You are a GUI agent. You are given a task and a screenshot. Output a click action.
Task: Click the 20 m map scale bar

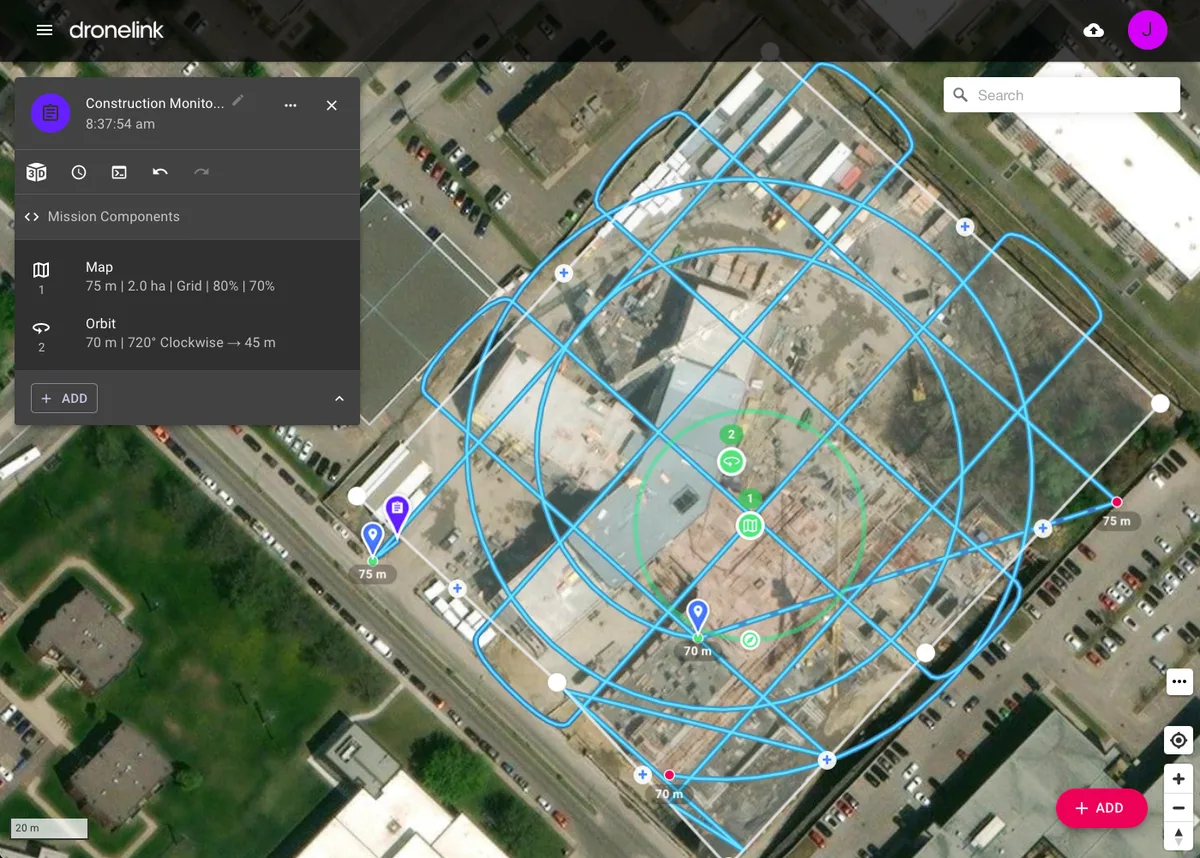pos(49,828)
